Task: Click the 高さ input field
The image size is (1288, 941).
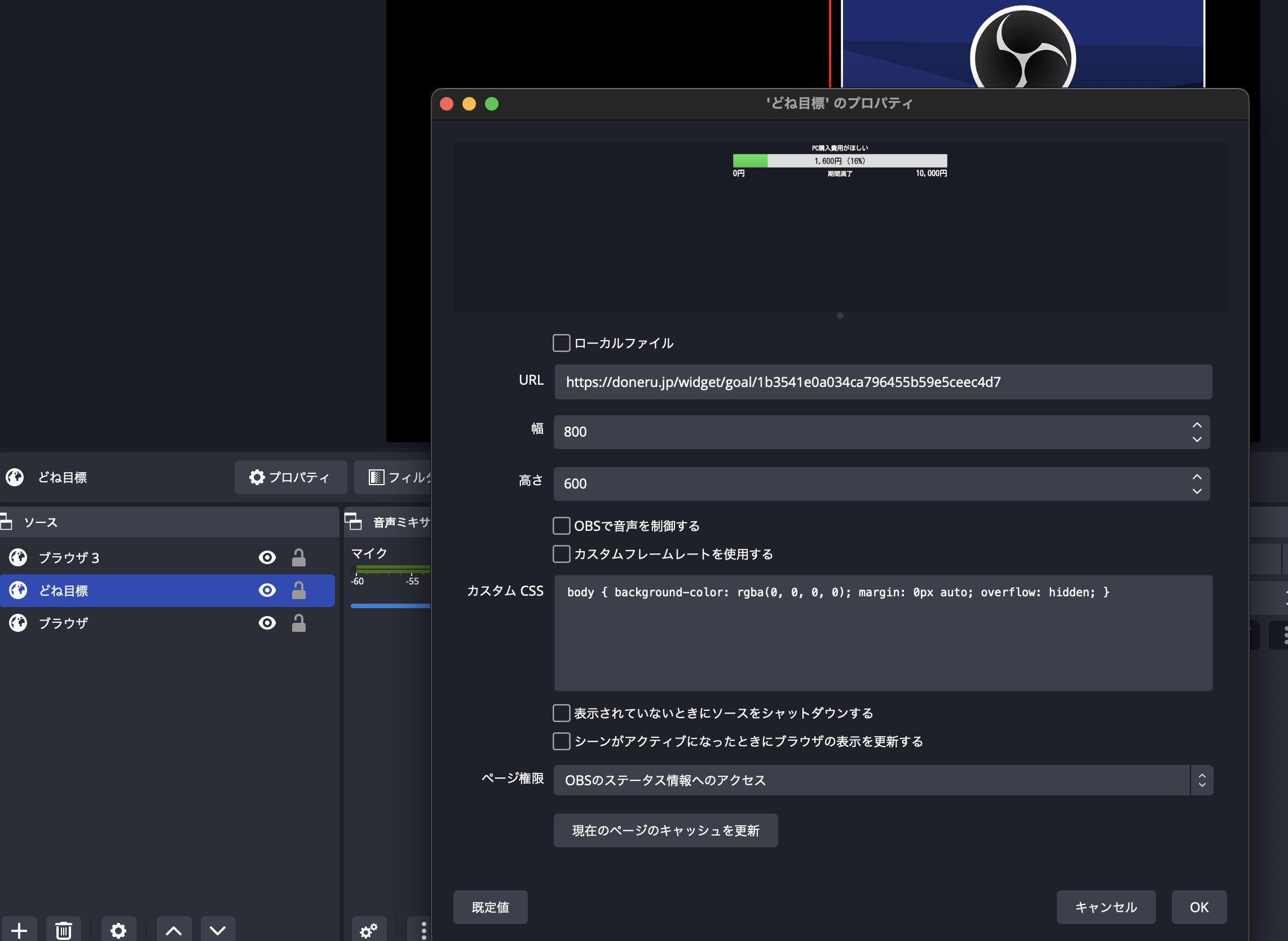Action: (x=881, y=483)
